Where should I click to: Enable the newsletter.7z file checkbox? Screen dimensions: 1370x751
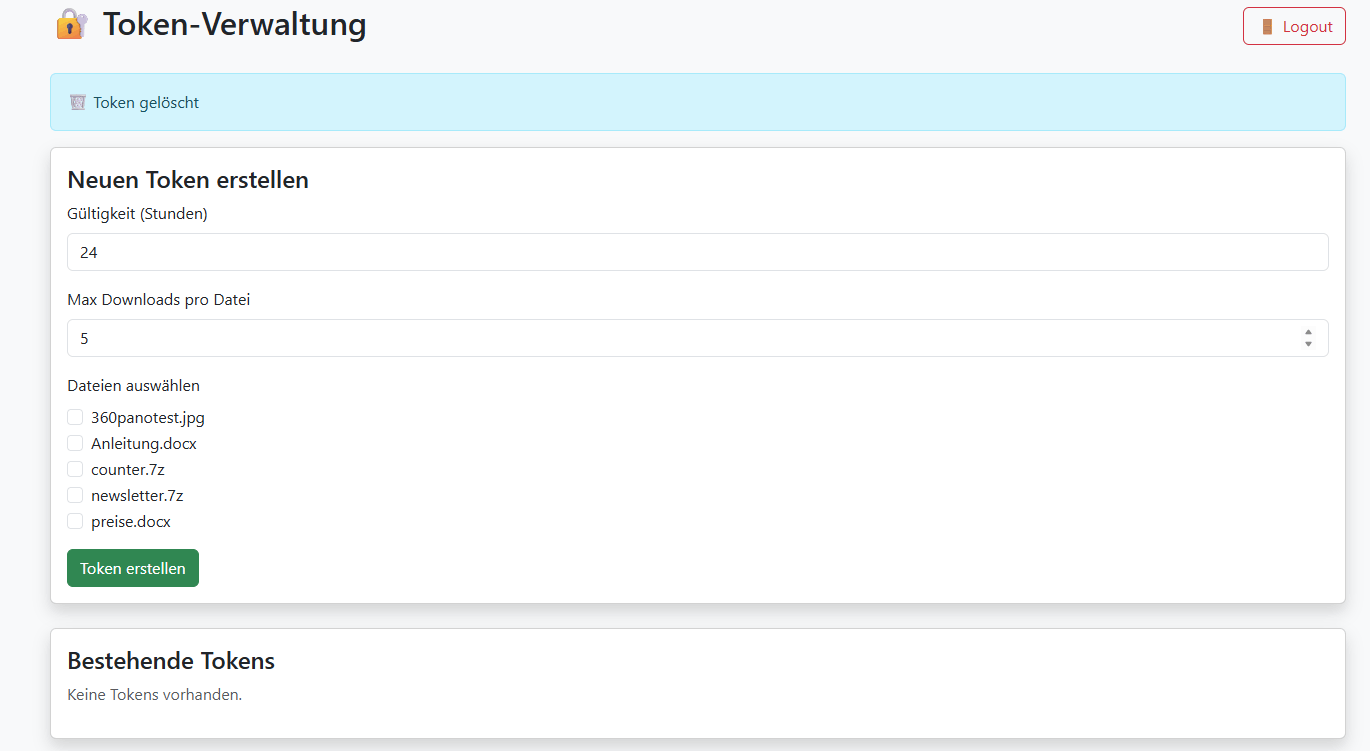75,495
